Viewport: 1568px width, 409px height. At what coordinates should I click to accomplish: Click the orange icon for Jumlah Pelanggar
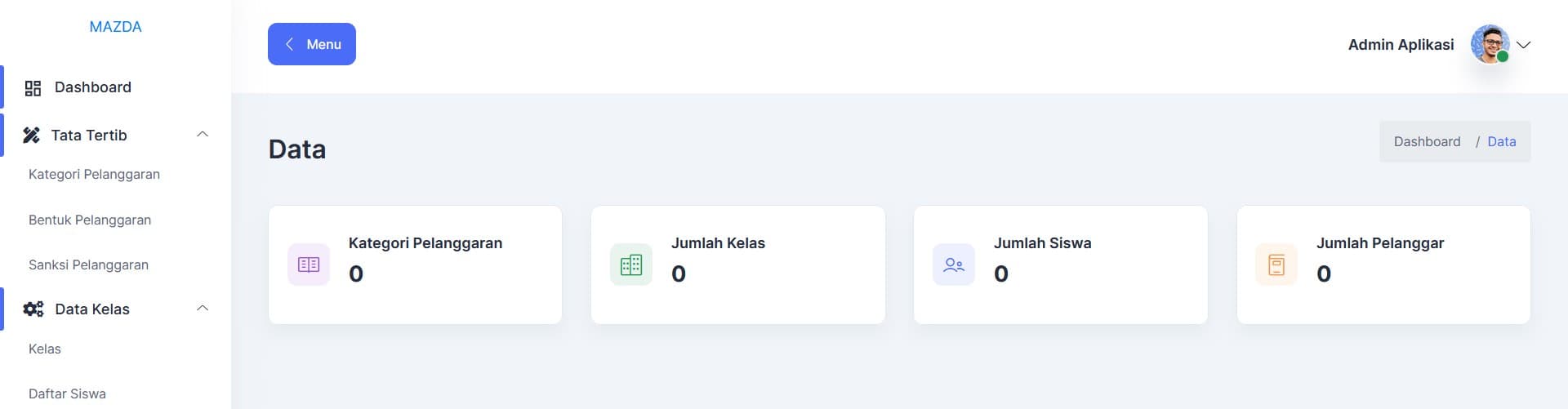(x=1276, y=265)
